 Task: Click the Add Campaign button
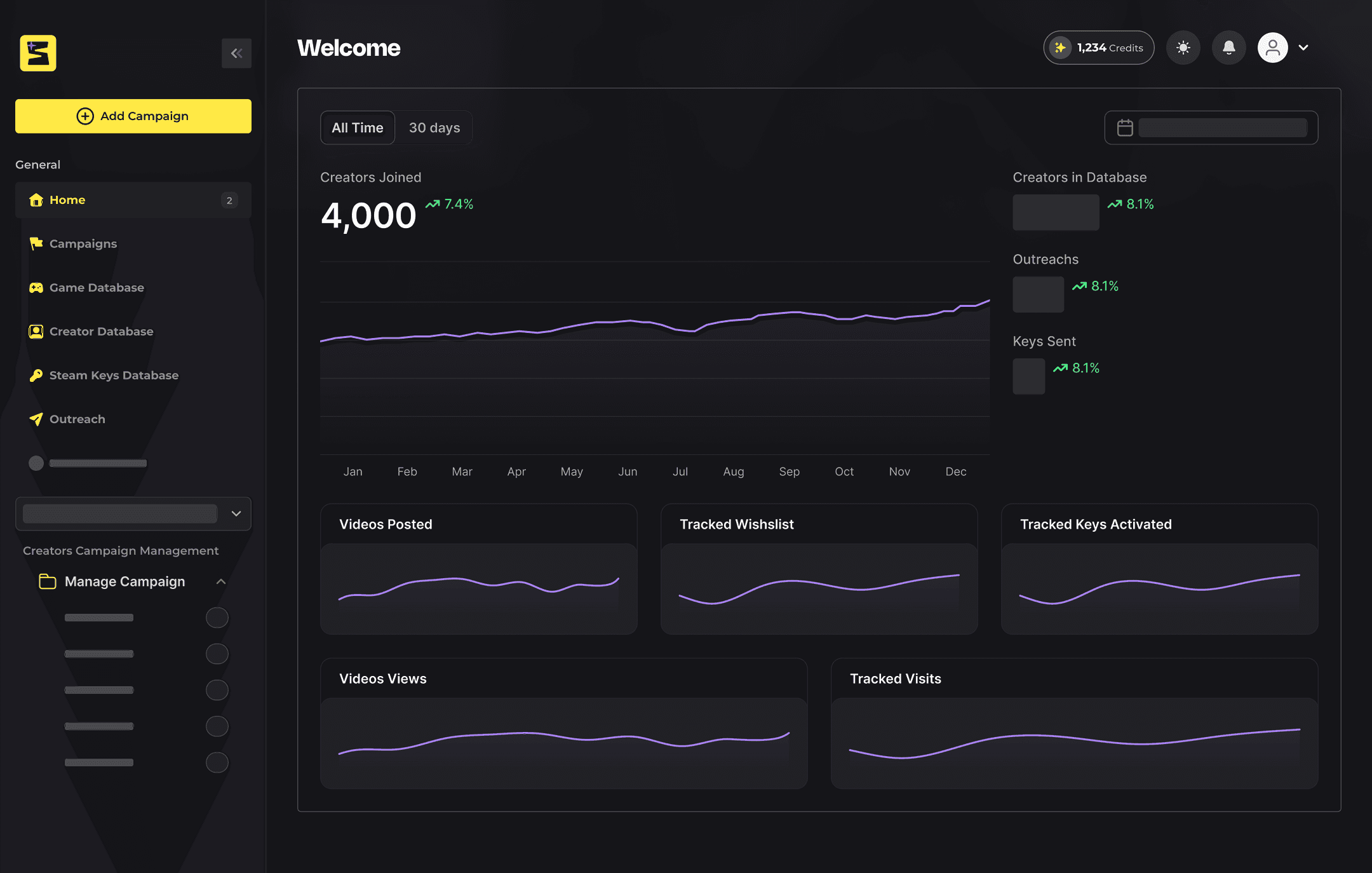(x=133, y=116)
